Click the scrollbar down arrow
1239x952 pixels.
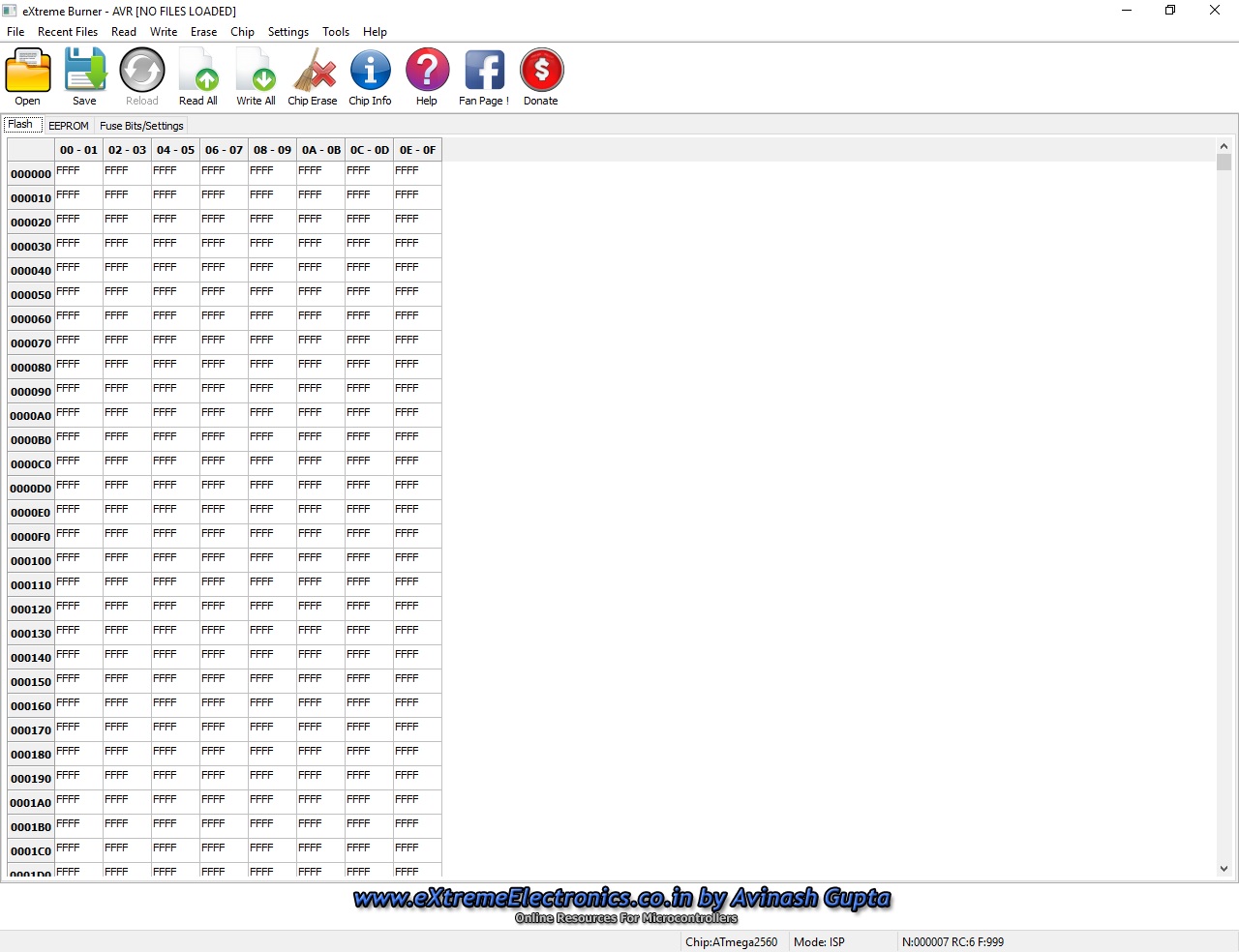tap(1224, 869)
